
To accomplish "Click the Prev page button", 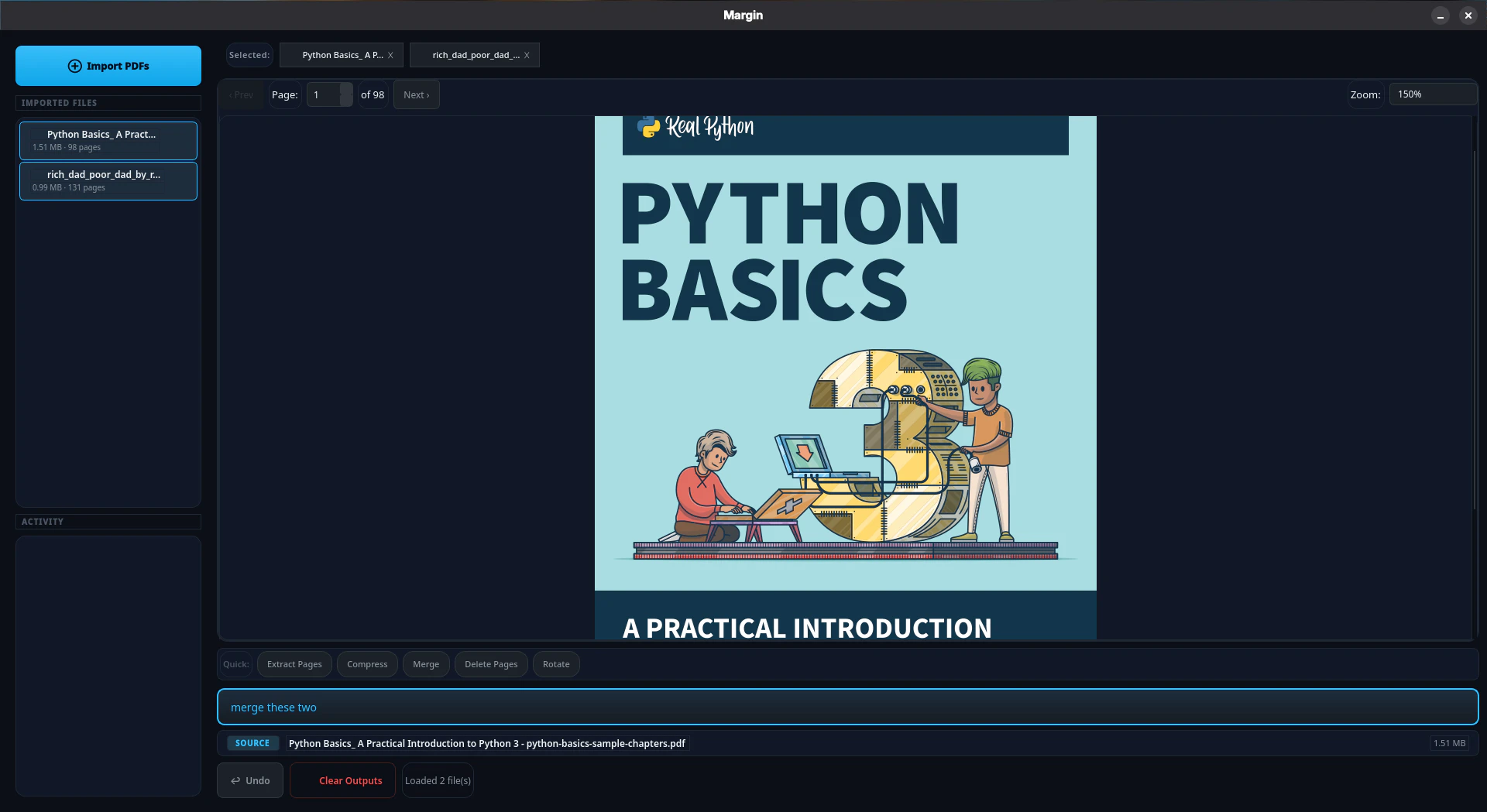I will pos(242,94).
